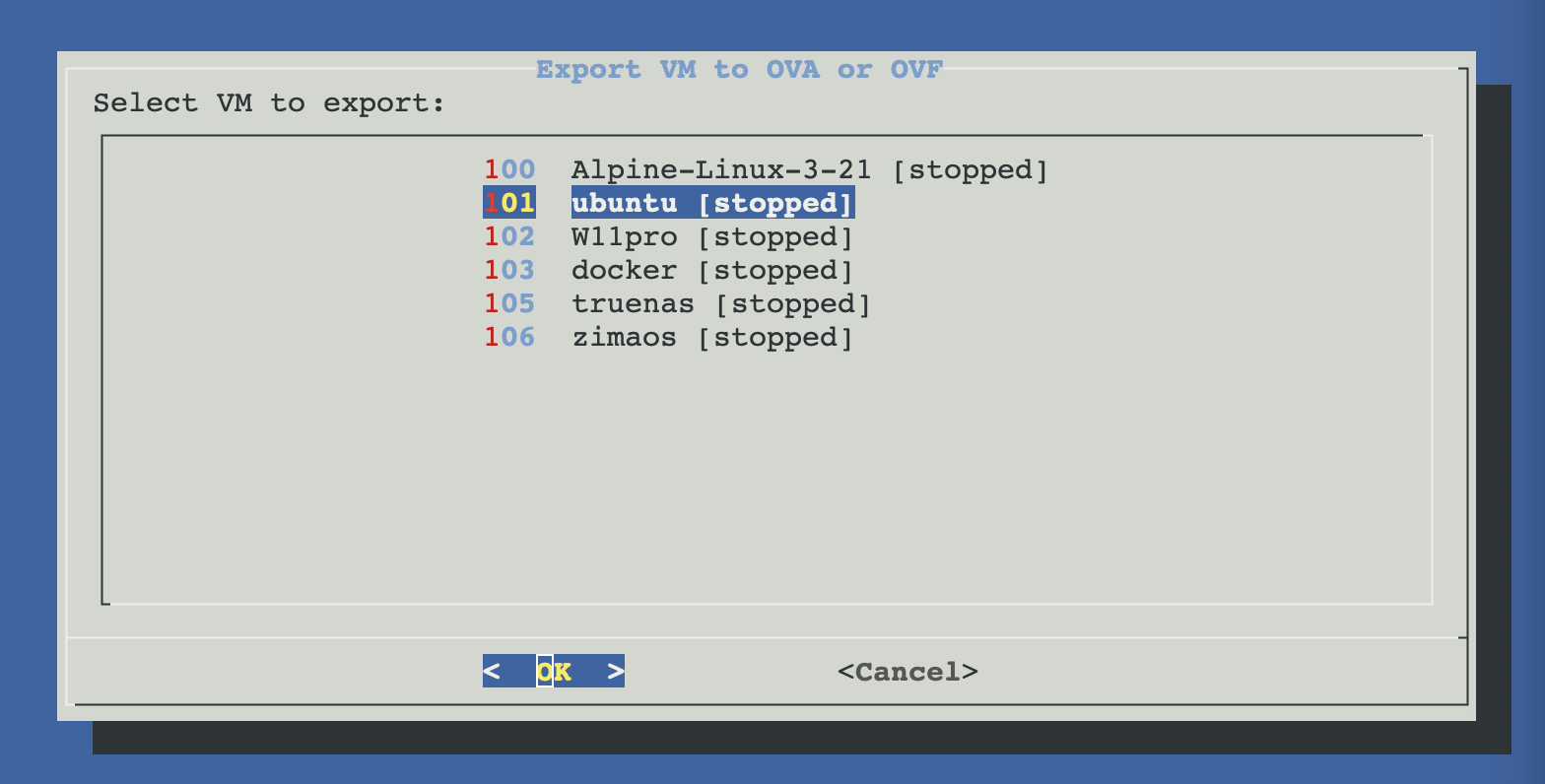The width and height of the screenshot is (1545, 784).
Task: Click VM ID 100
Action: pyautogui.click(x=509, y=170)
